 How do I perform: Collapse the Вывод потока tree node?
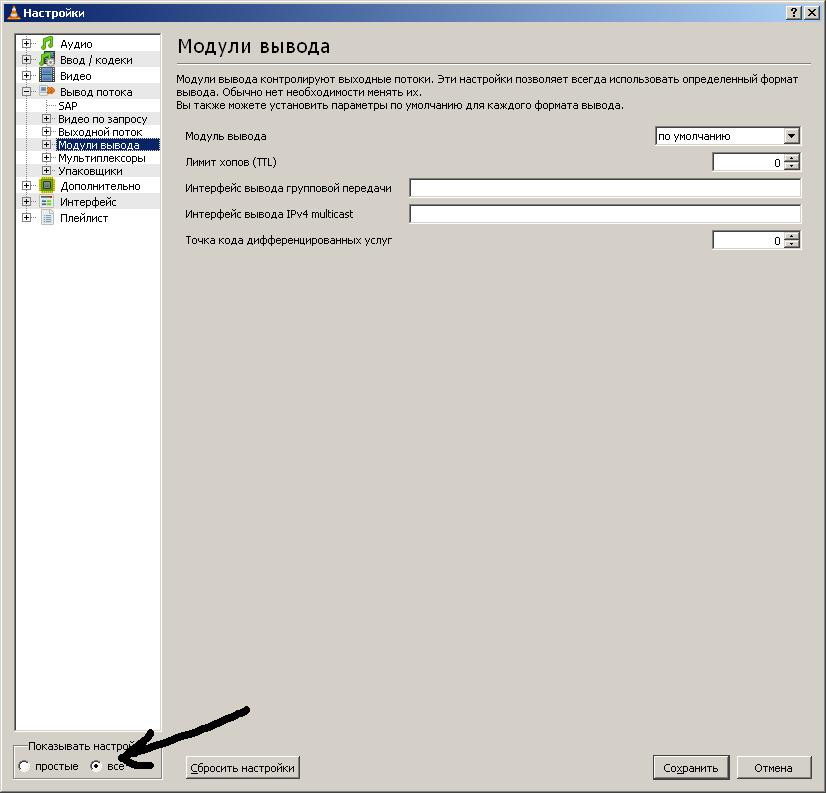click(x=27, y=92)
